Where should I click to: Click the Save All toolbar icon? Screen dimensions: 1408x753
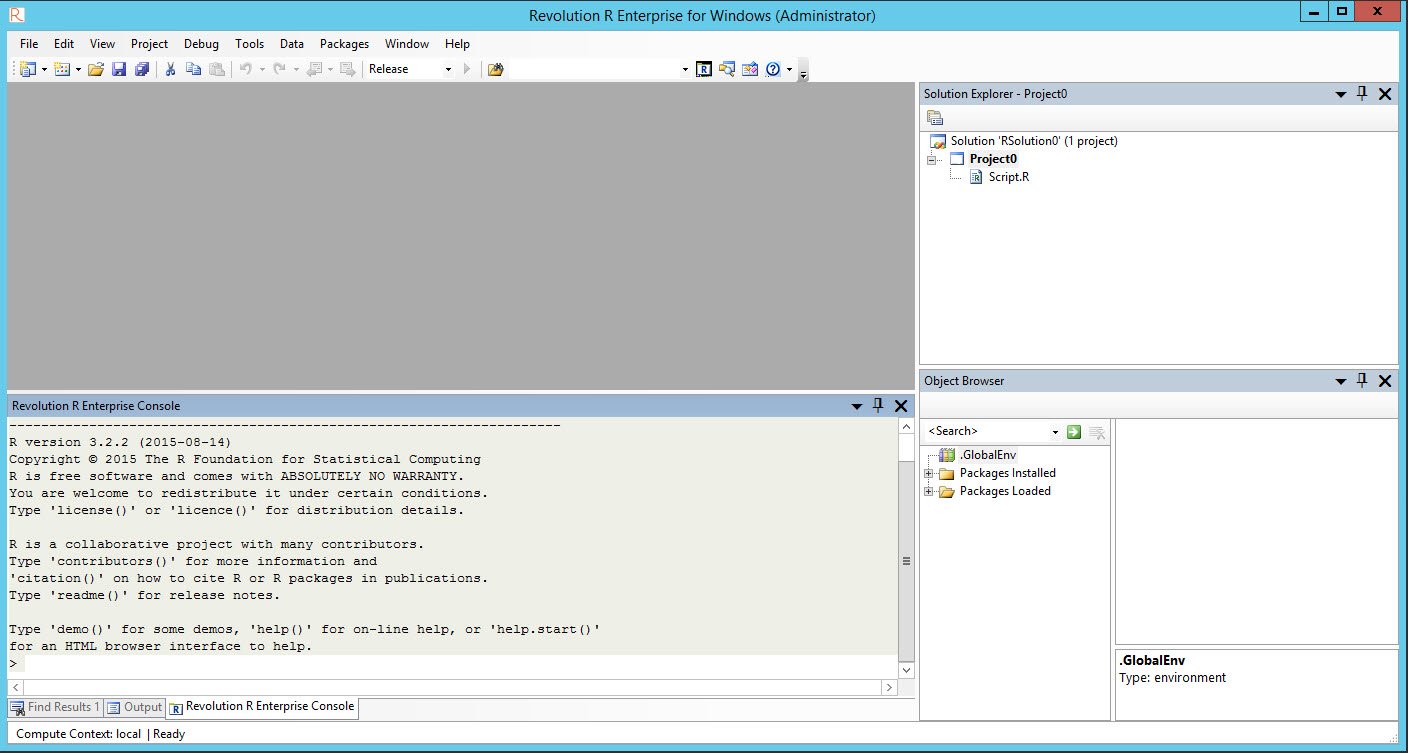click(142, 69)
